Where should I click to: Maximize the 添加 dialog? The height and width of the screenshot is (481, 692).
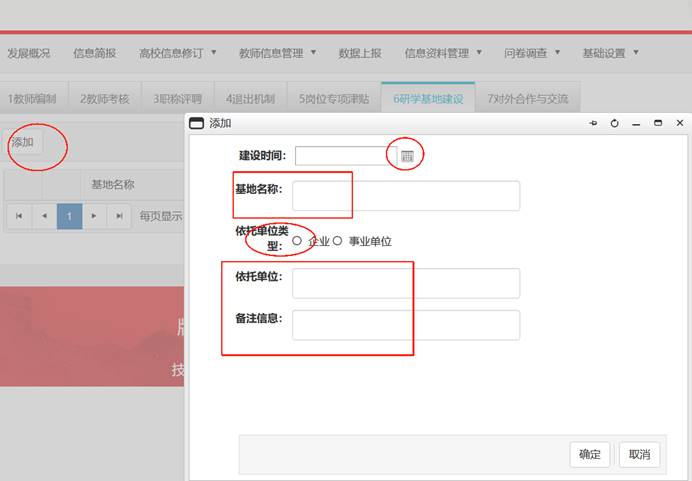(658, 123)
